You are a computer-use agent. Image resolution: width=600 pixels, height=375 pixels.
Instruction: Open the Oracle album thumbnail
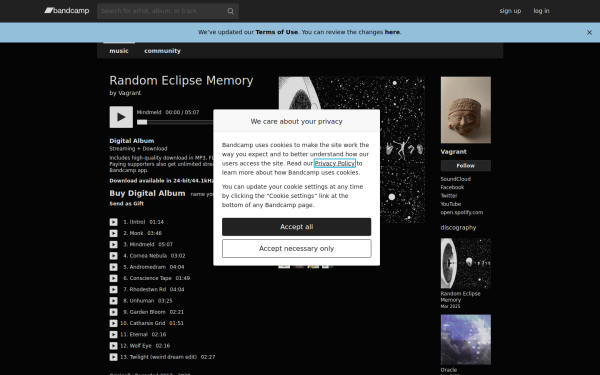(x=466, y=340)
